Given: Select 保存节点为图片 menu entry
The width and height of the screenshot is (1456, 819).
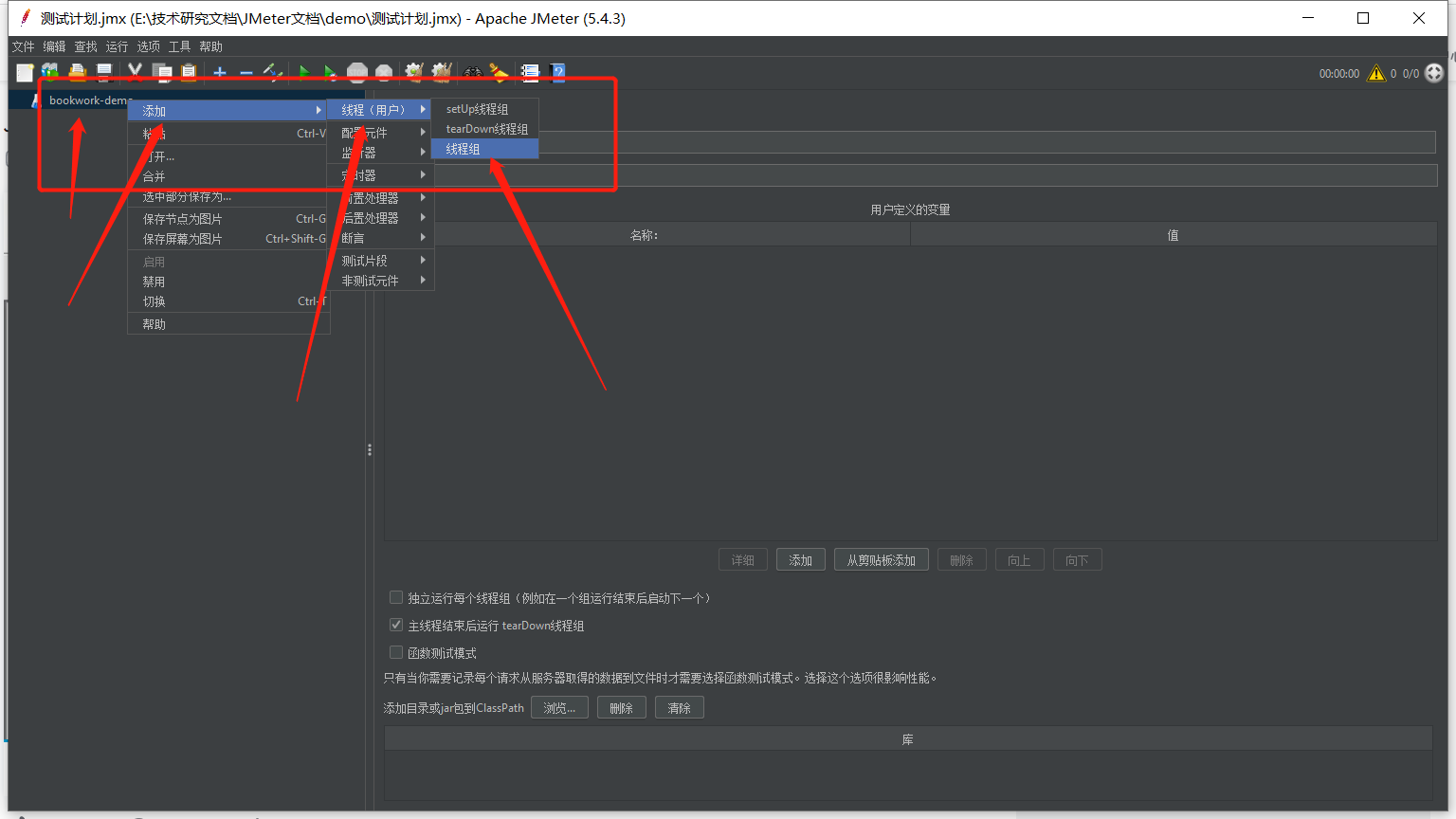Looking at the screenshot, I should point(228,219).
